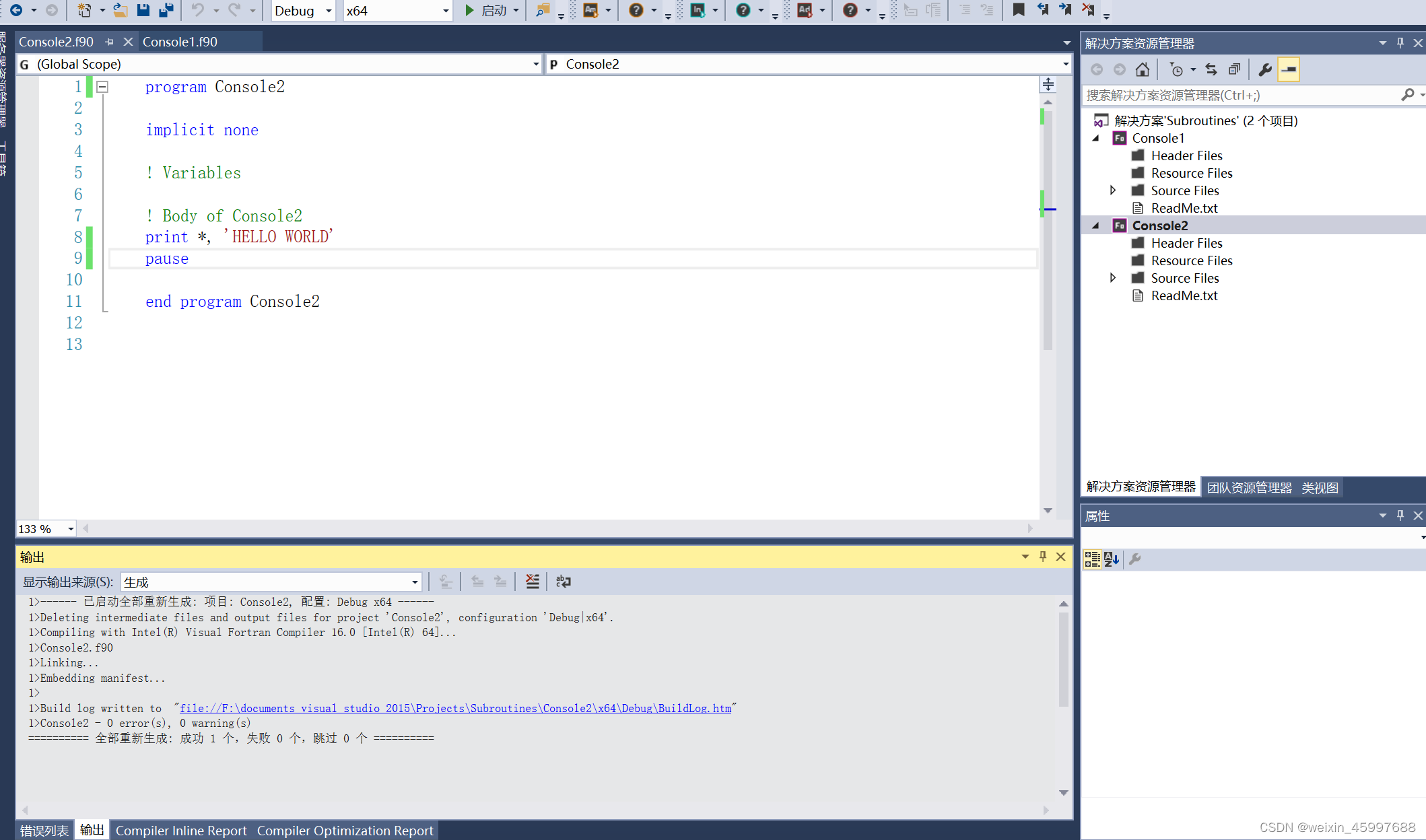Screen dimensions: 1426x840
Task: Click the Save All toolbar icon
Action: (x=166, y=10)
